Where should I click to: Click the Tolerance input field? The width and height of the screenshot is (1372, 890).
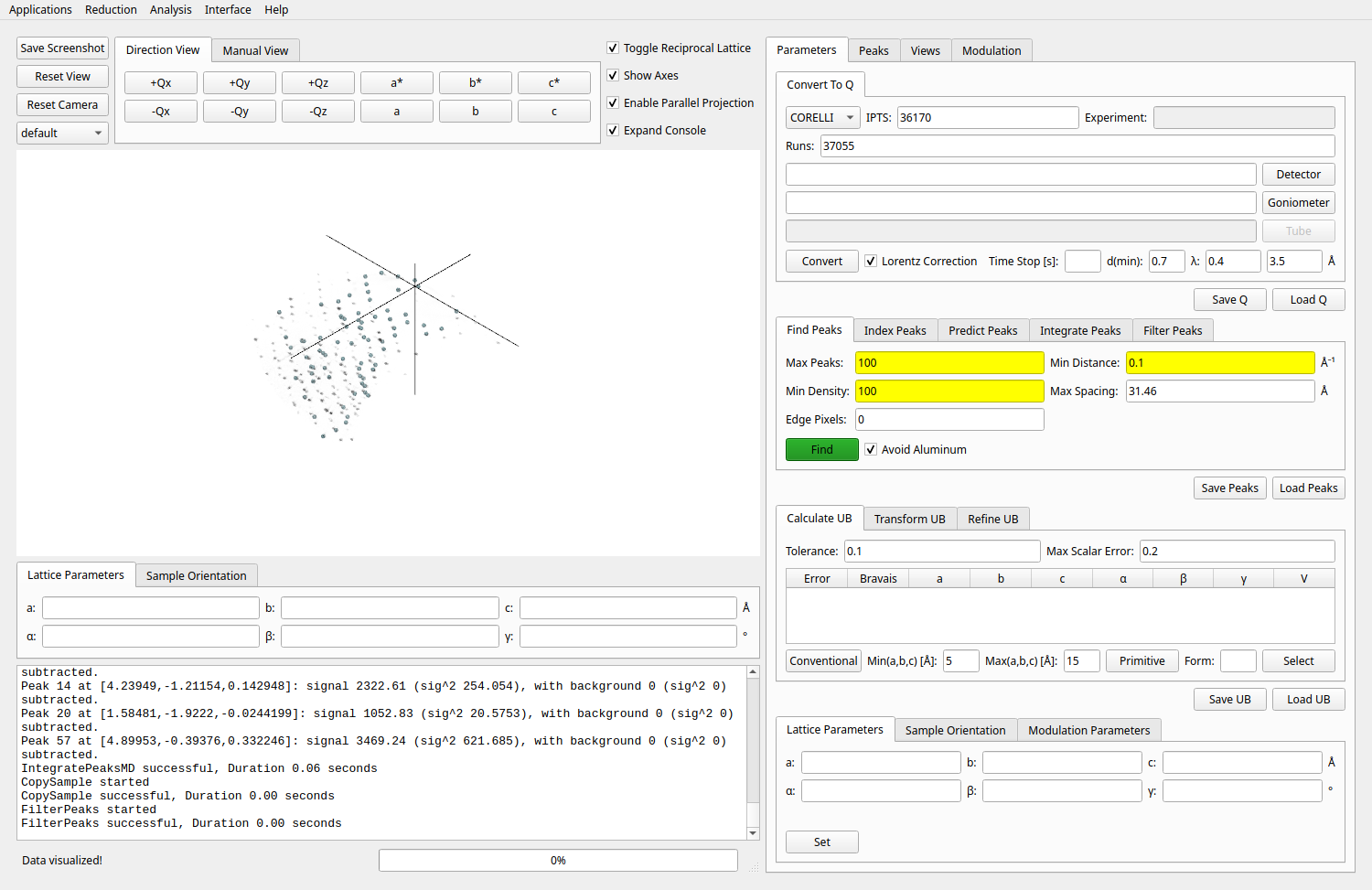942,551
